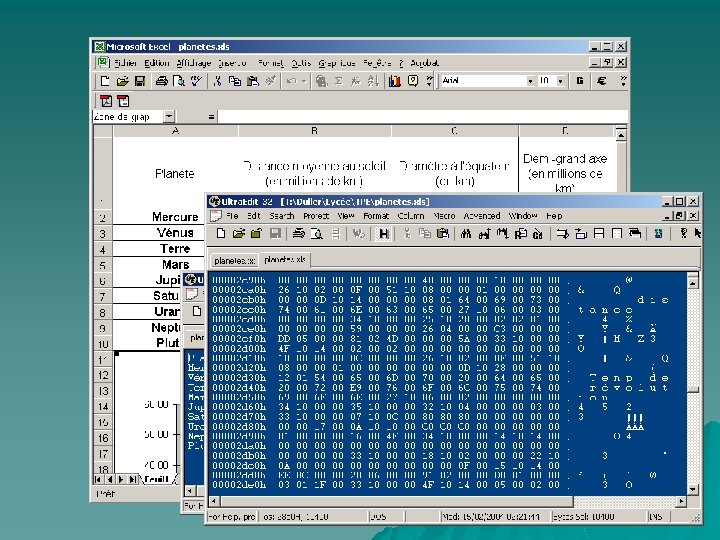Switch to first planetes file tab in UltraEdit

point(234,260)
